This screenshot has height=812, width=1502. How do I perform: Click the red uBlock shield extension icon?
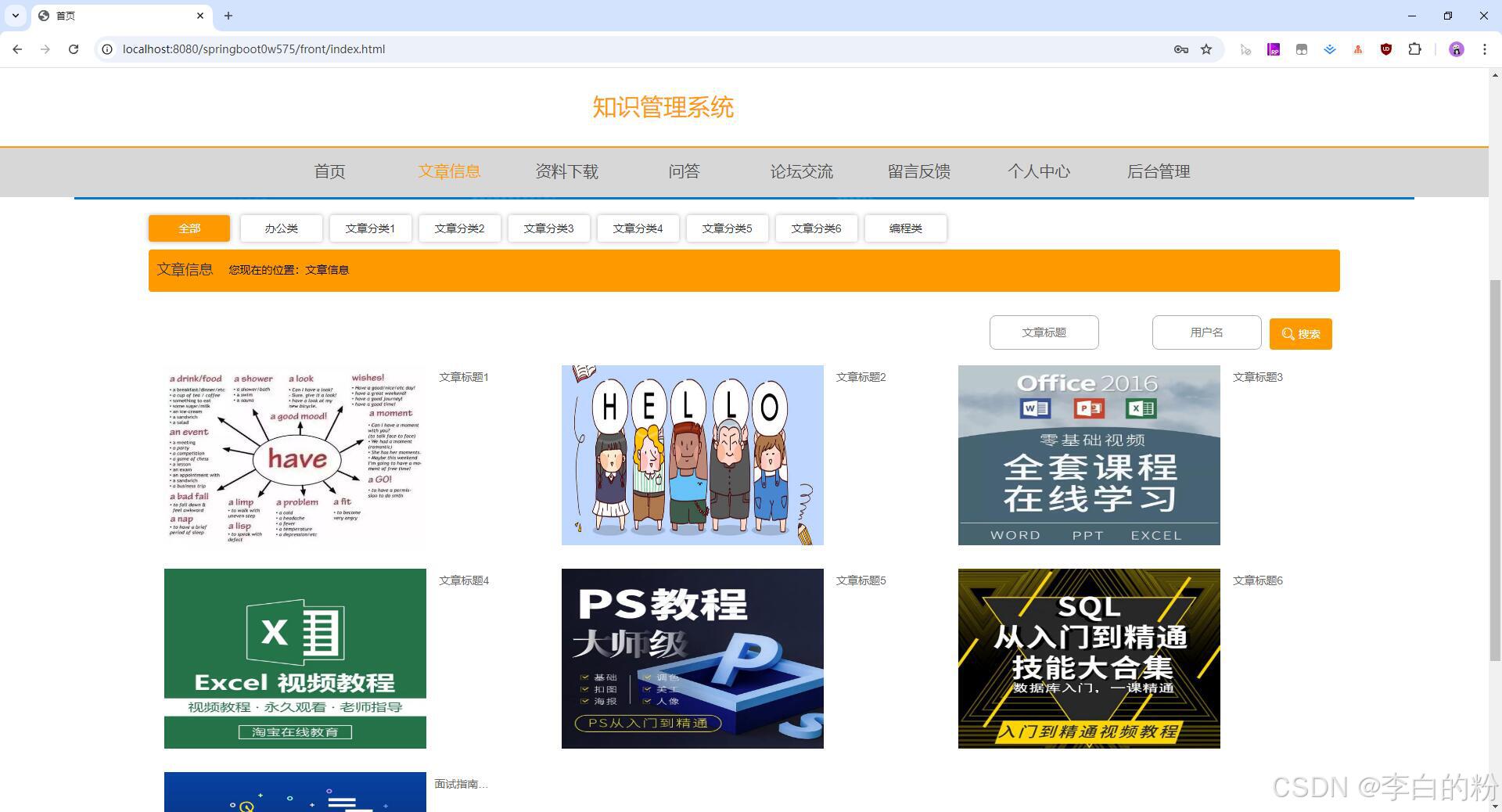click(x=1386, y=49)
